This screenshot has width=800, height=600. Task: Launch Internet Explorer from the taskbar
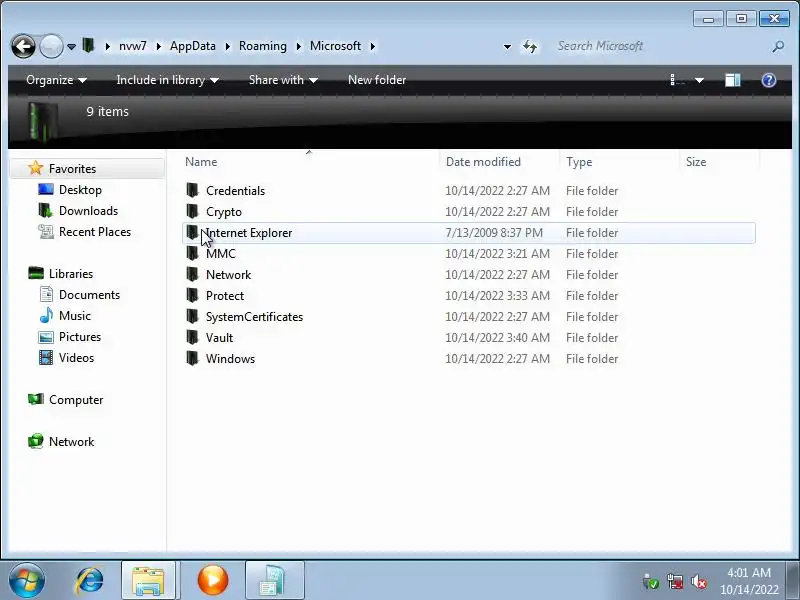90,580
